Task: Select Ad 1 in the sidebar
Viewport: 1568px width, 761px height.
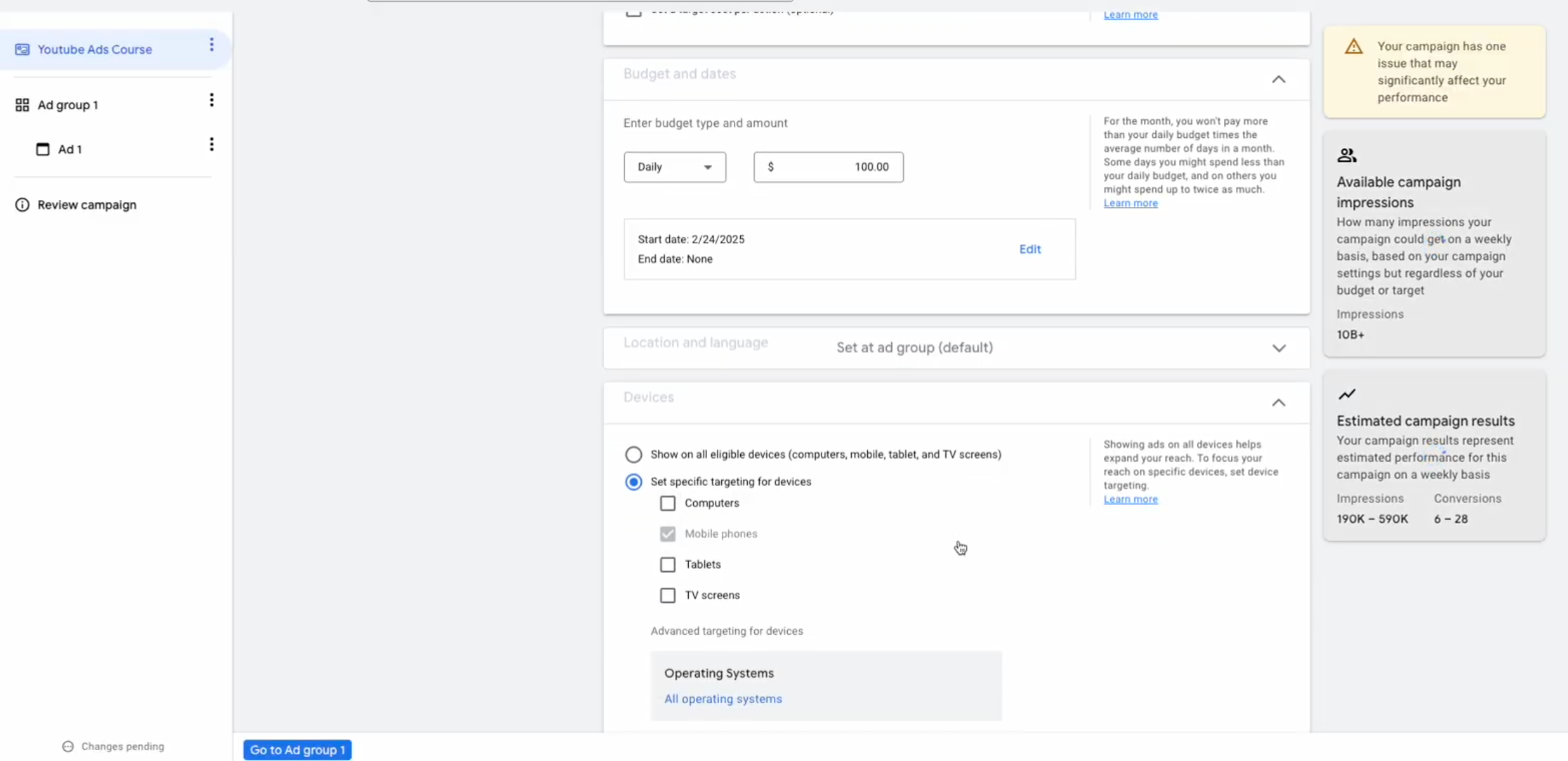Action: 70,149
